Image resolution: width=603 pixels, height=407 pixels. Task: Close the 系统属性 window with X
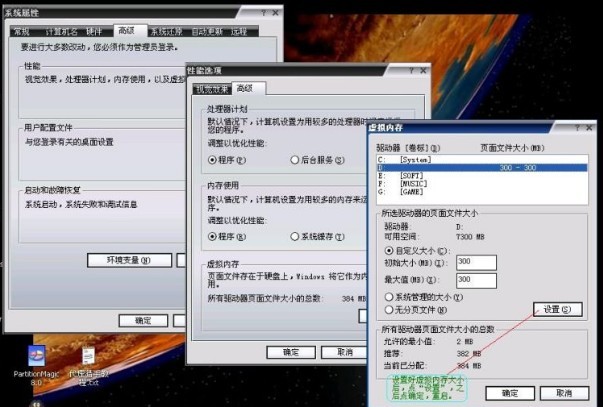coord(275,13)
